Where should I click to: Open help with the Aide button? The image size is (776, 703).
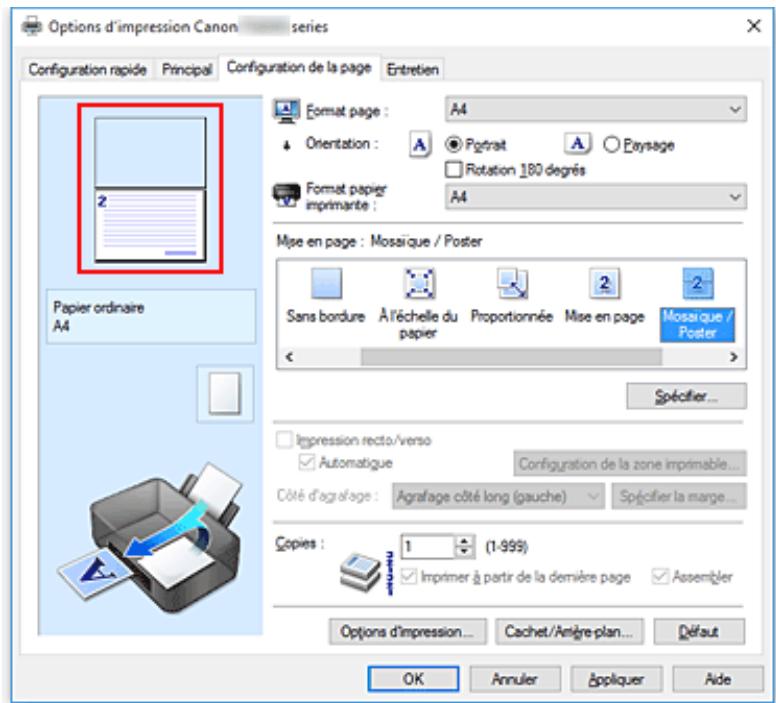click(718, 678)
